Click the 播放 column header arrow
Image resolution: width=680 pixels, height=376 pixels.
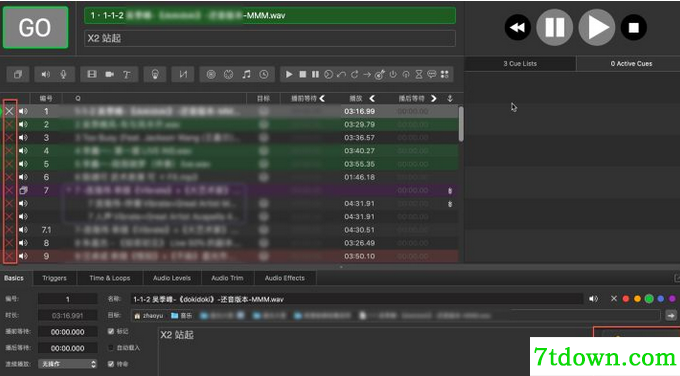click(x=372, y=98)
